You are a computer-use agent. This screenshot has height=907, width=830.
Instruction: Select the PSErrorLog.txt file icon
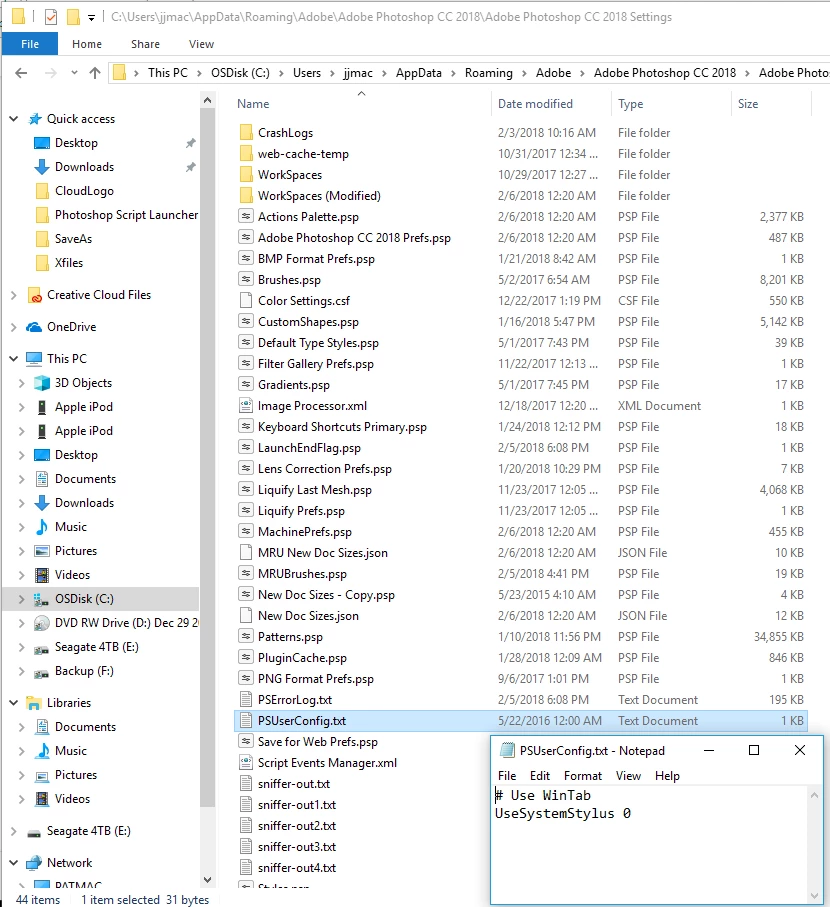(x=246, y=699)
